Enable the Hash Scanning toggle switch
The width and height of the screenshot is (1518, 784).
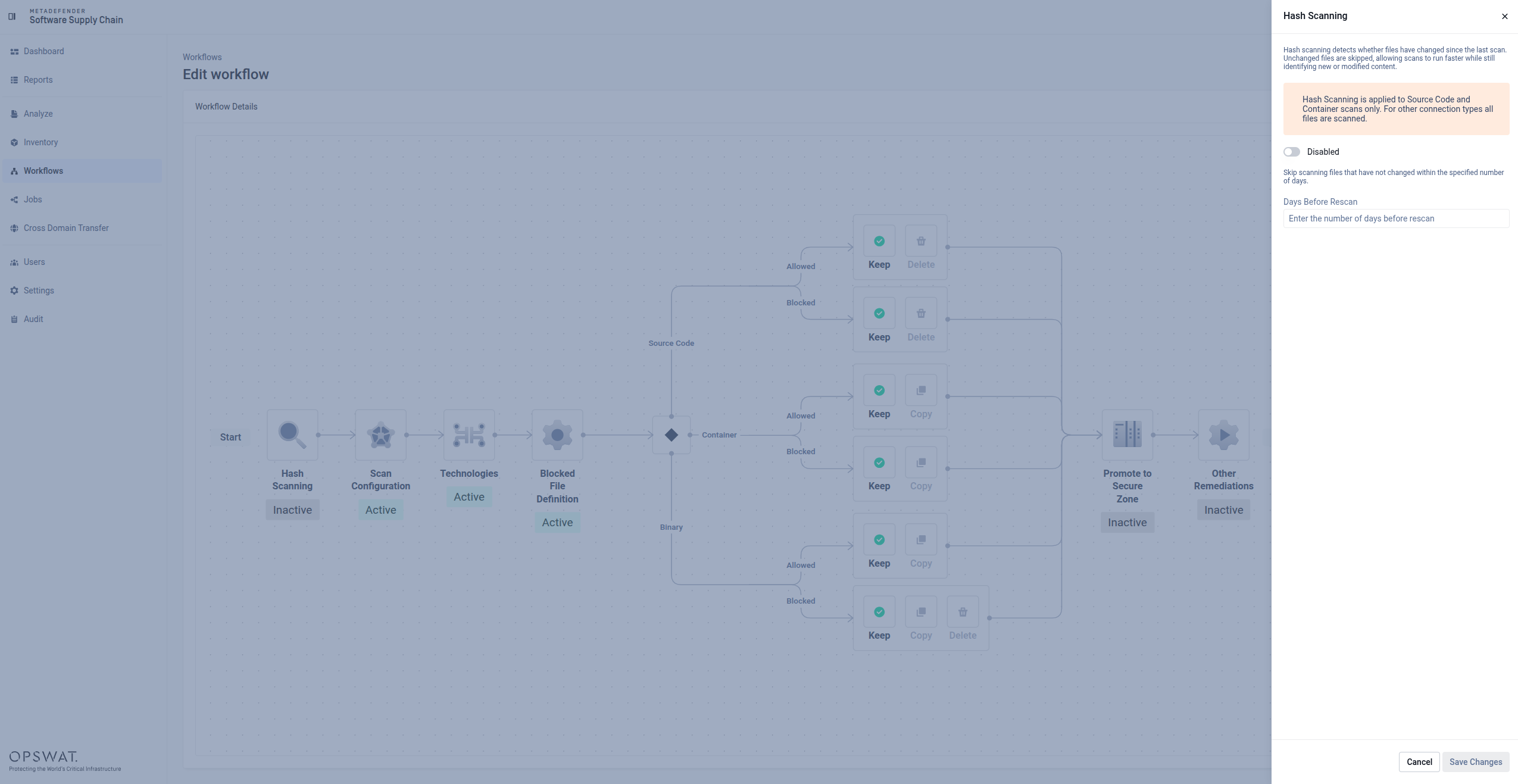point(1292,152)
